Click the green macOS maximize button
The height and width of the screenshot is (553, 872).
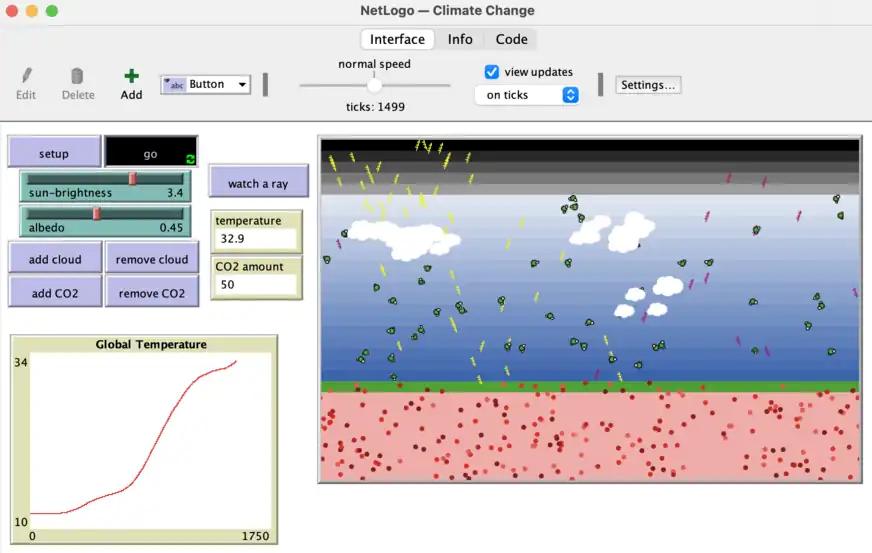(x=52, y=11)
